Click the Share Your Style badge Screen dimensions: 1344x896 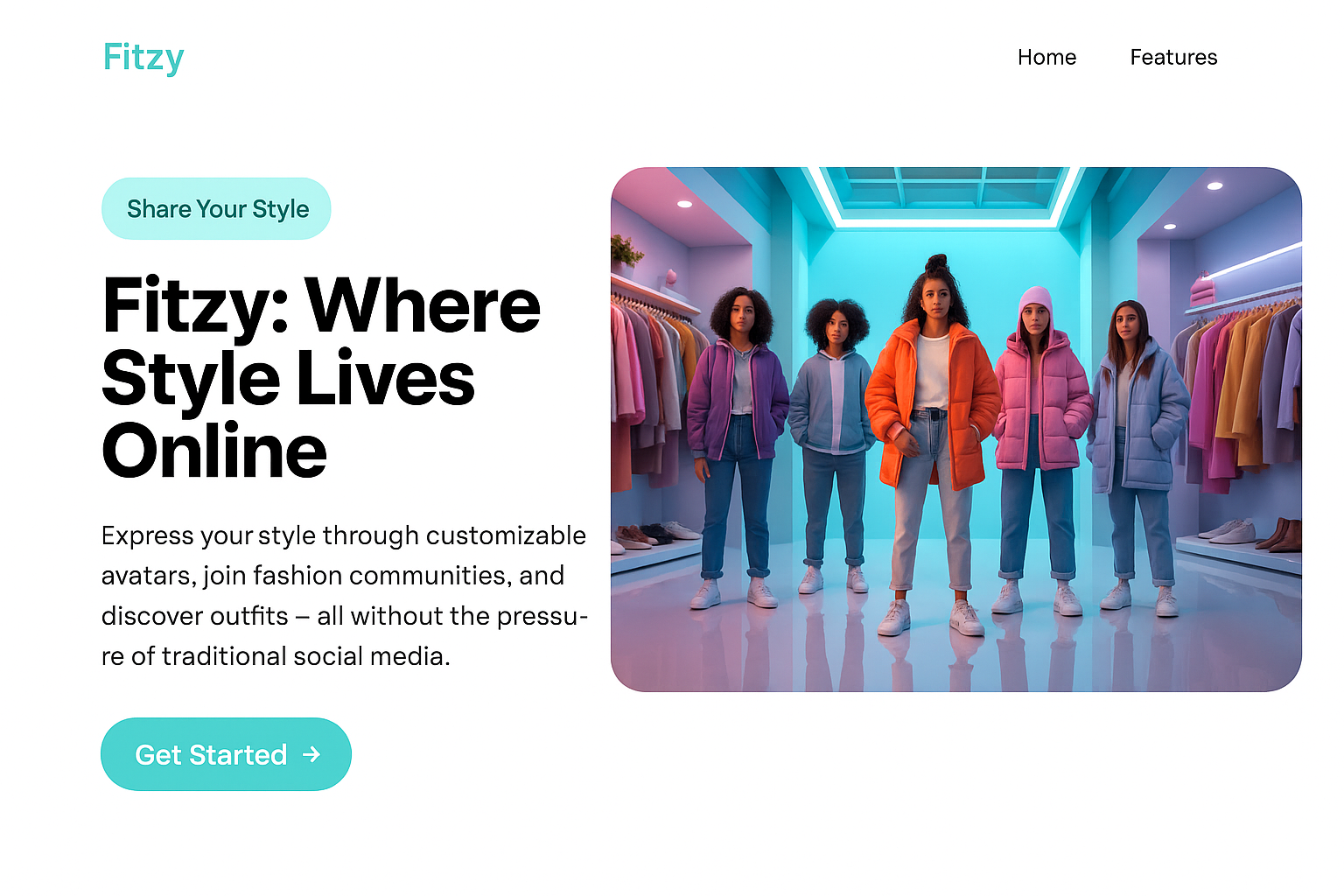217,209
